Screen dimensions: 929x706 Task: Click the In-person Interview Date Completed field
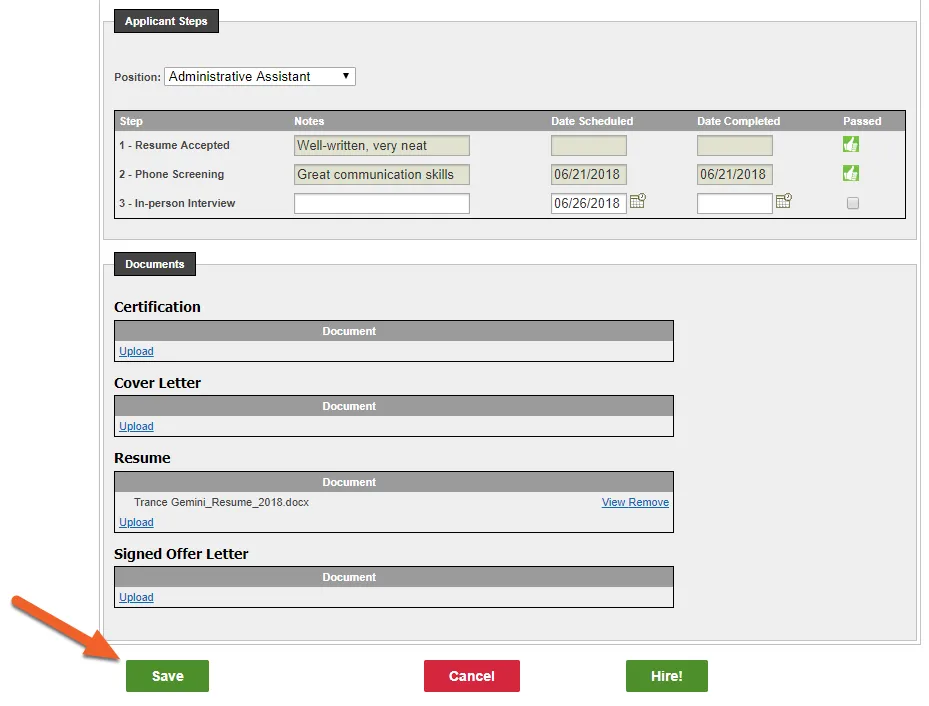pyautogui.click(x=735, y=203)
